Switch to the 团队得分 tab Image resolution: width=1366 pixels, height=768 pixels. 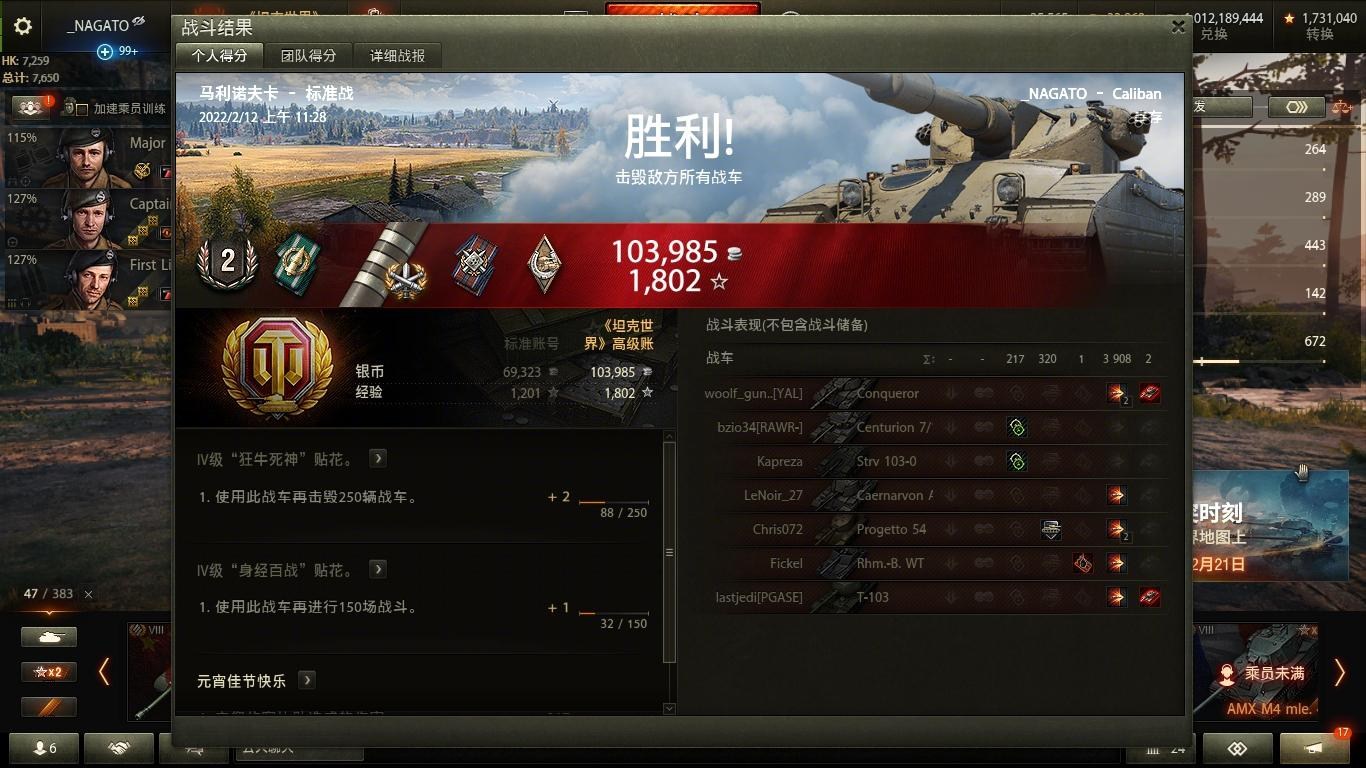point(308,56)
